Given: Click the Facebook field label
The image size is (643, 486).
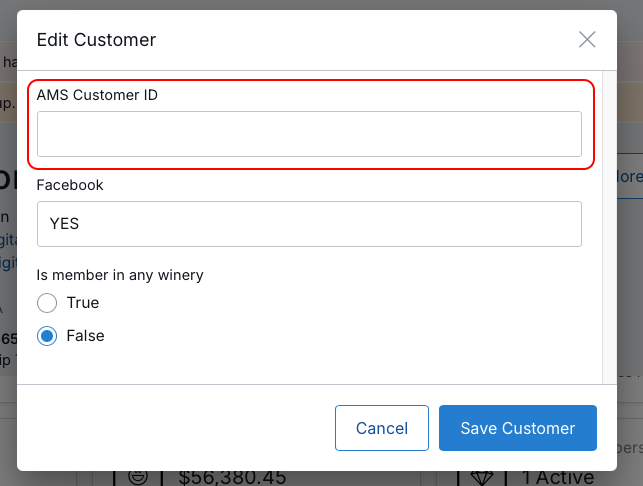Looking at the screenshot, I should click(x=70, y=185).
